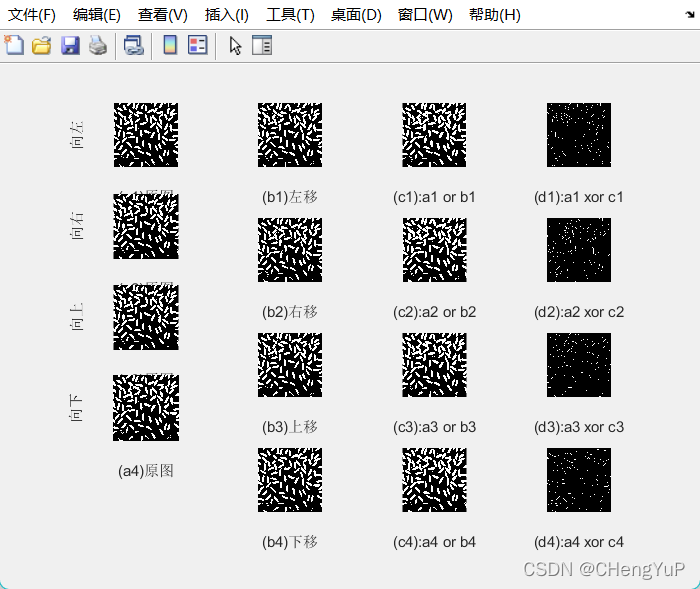Select the Edit Plot arrow tool
The width and height of the screenshot is (700, 589).
coord(235,46)
